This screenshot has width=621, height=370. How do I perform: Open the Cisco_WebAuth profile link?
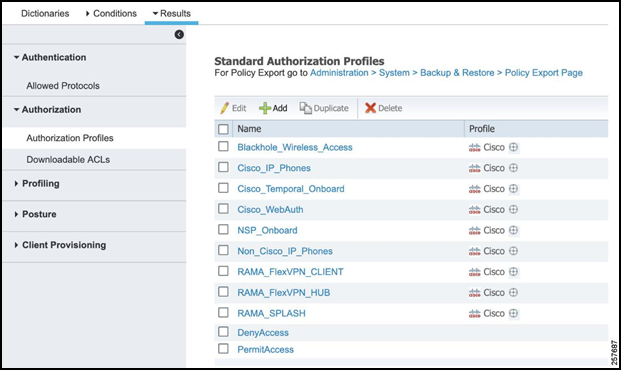tap(270, 210)
